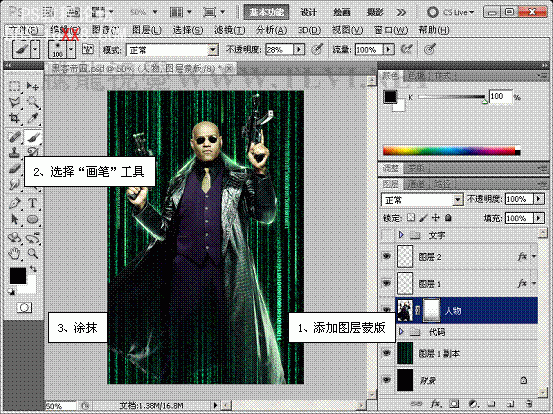
Task: Toggle visibility of 图层 1 副本 layer
Action: (387, 353)
